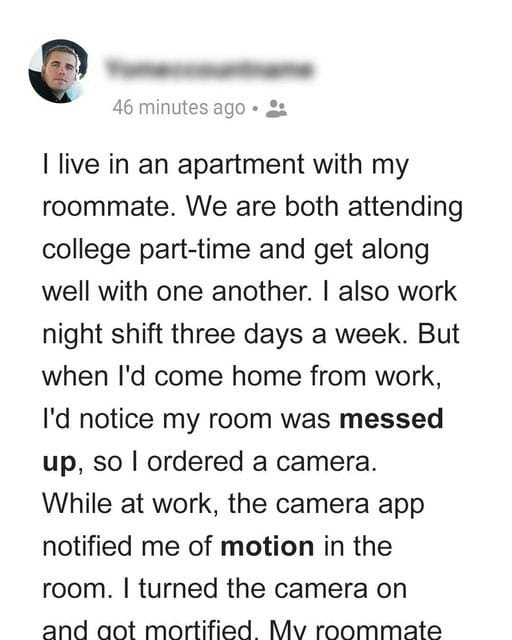Image resolution: width=512 pixels, height=640 pixels.
Task: Click the word 'notified' in post
Action: tap(87, 547)
